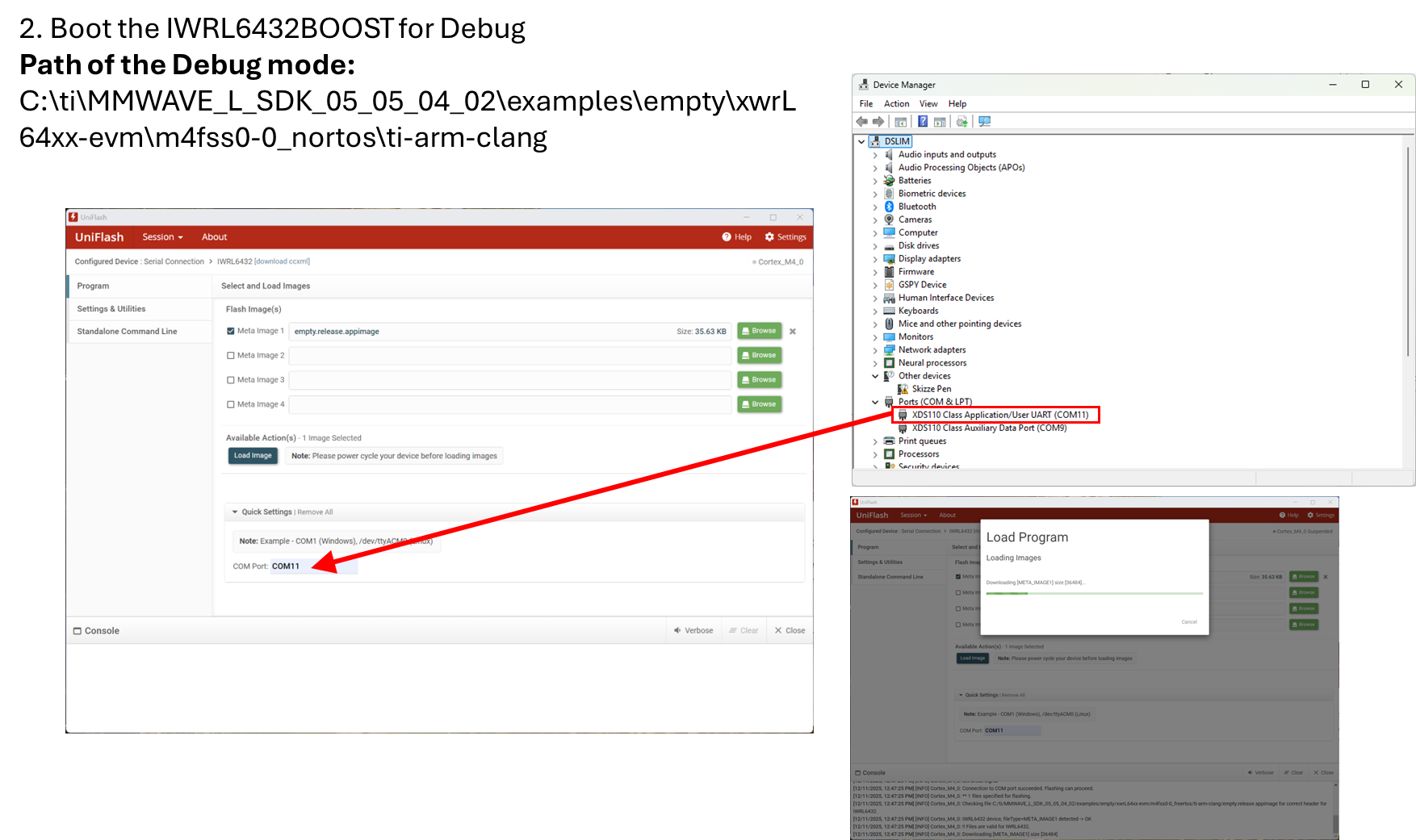Expand the Bluetooth node

pos(875,207)
